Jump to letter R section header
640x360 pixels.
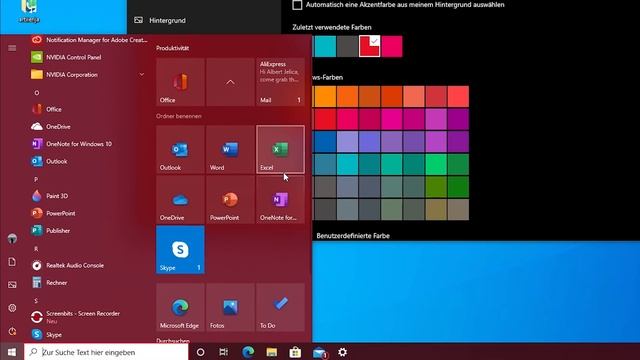[36, 249]
